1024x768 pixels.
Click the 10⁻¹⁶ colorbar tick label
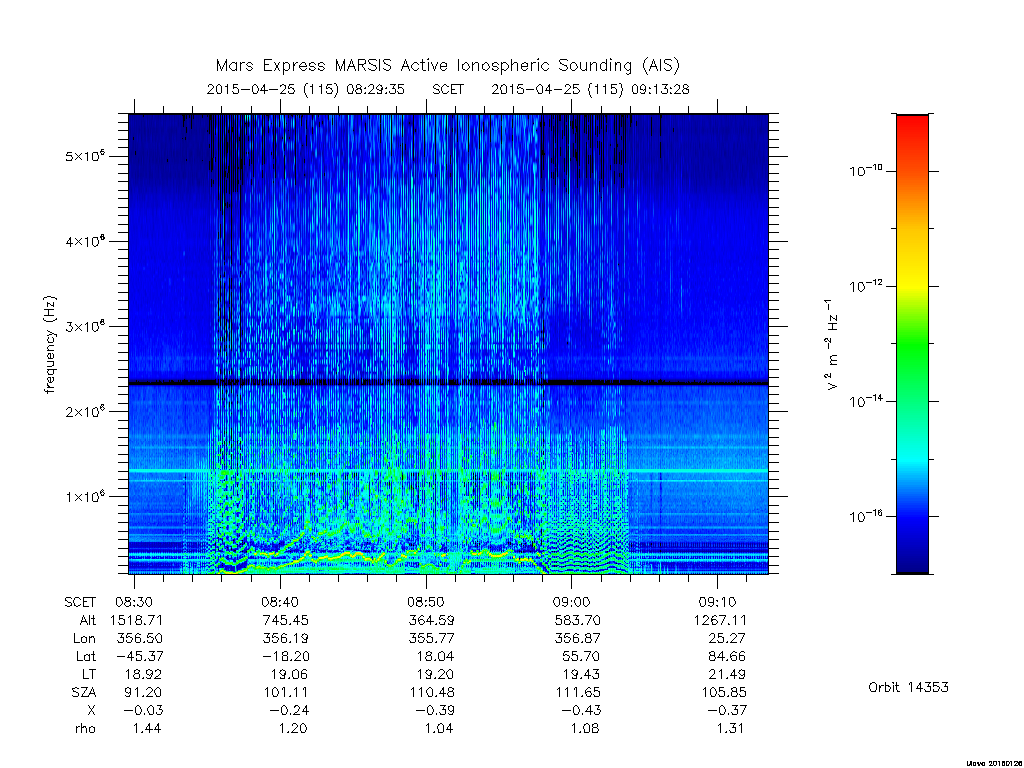[x=866, y=516]
